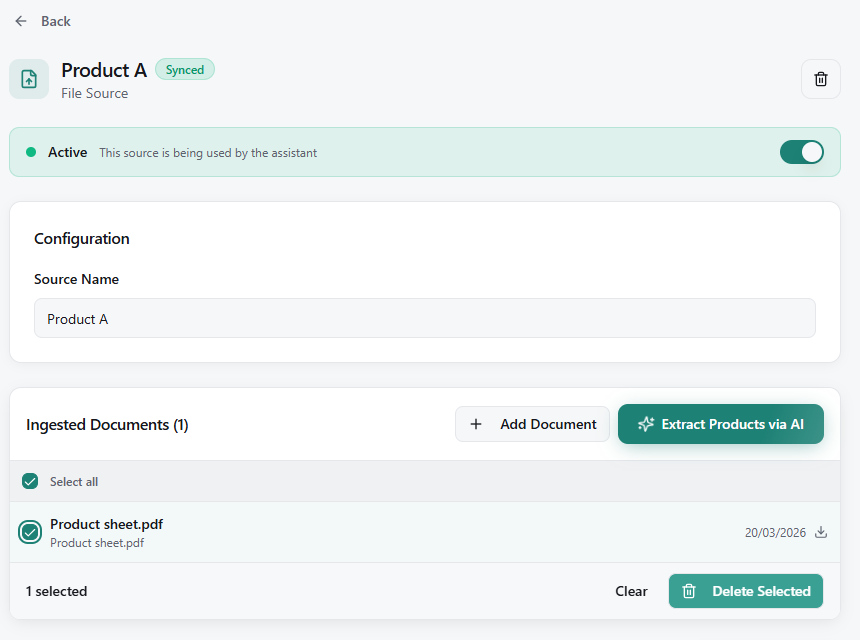Click the trash icon to delete source
Screen dimensions: 860x640
[x=820, y=79]
